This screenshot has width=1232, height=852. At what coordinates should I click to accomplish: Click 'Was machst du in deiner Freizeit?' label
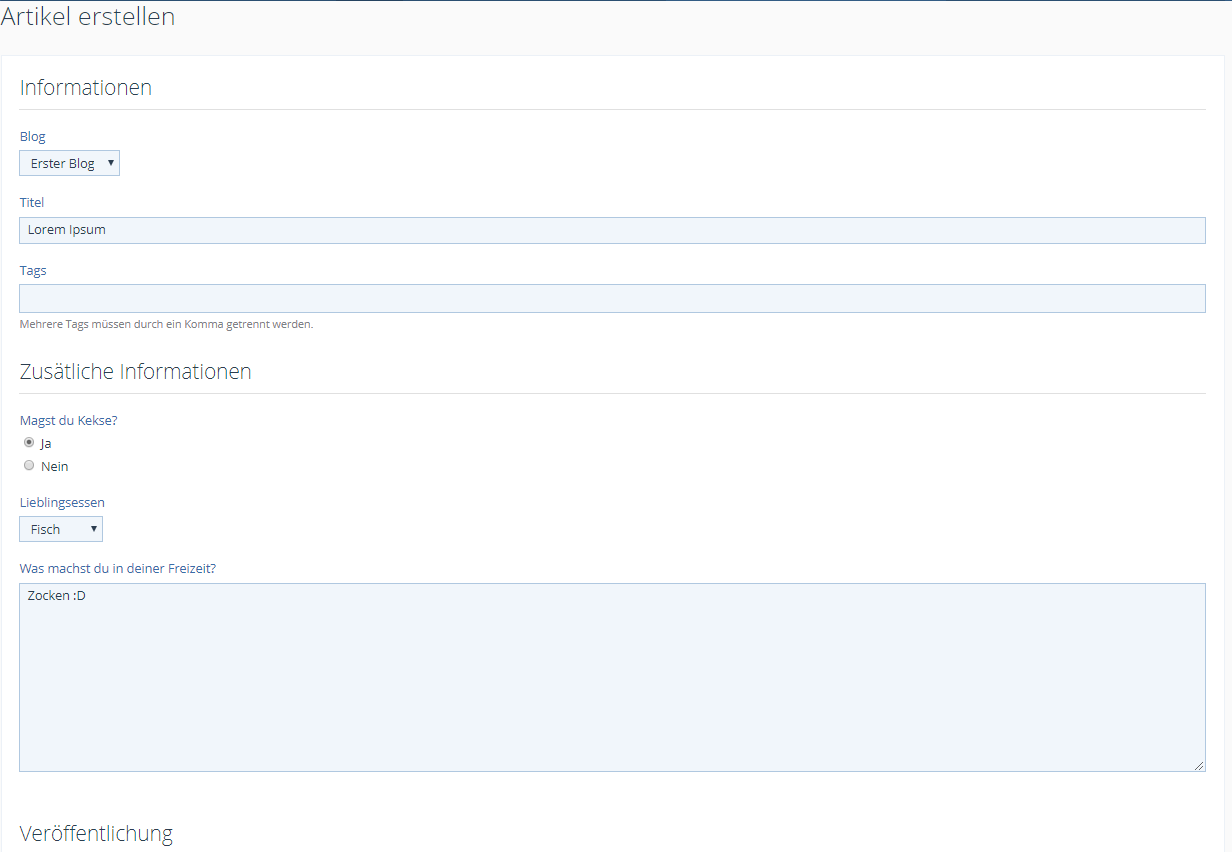pyautogui.click(x=118, y=569)
